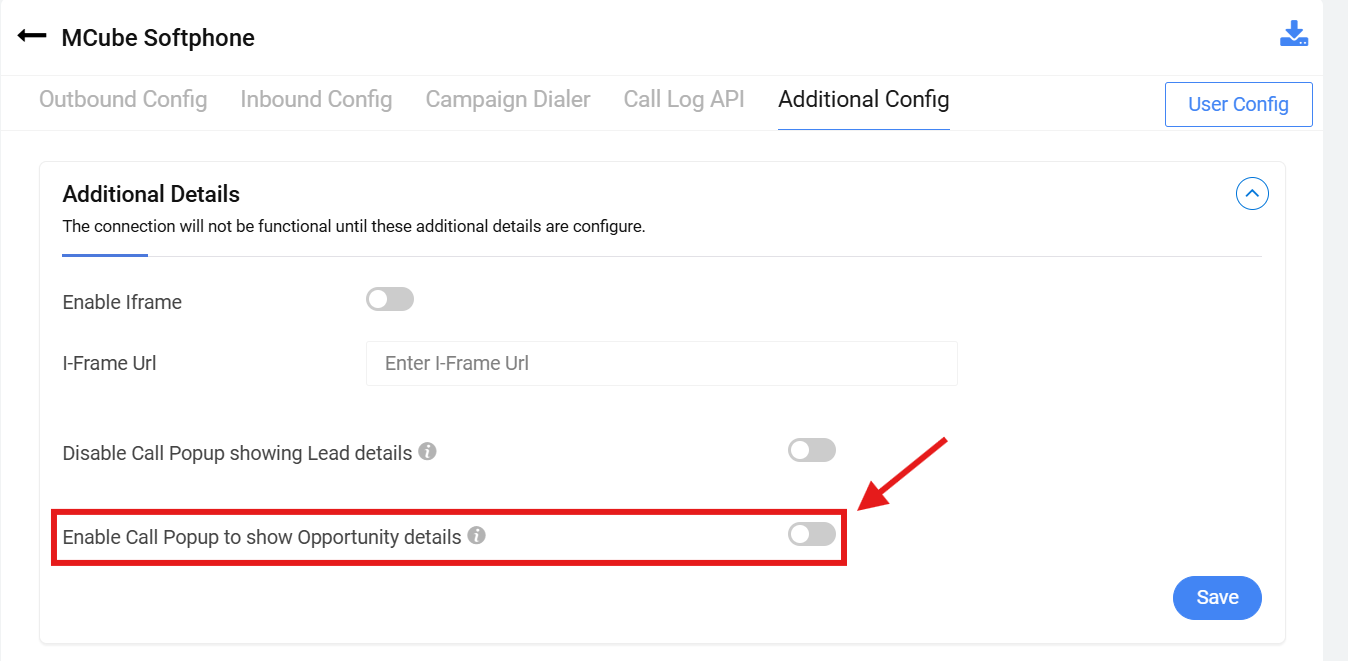
Task: Click the Enable Iframe label text
Action: click(122, 302)
